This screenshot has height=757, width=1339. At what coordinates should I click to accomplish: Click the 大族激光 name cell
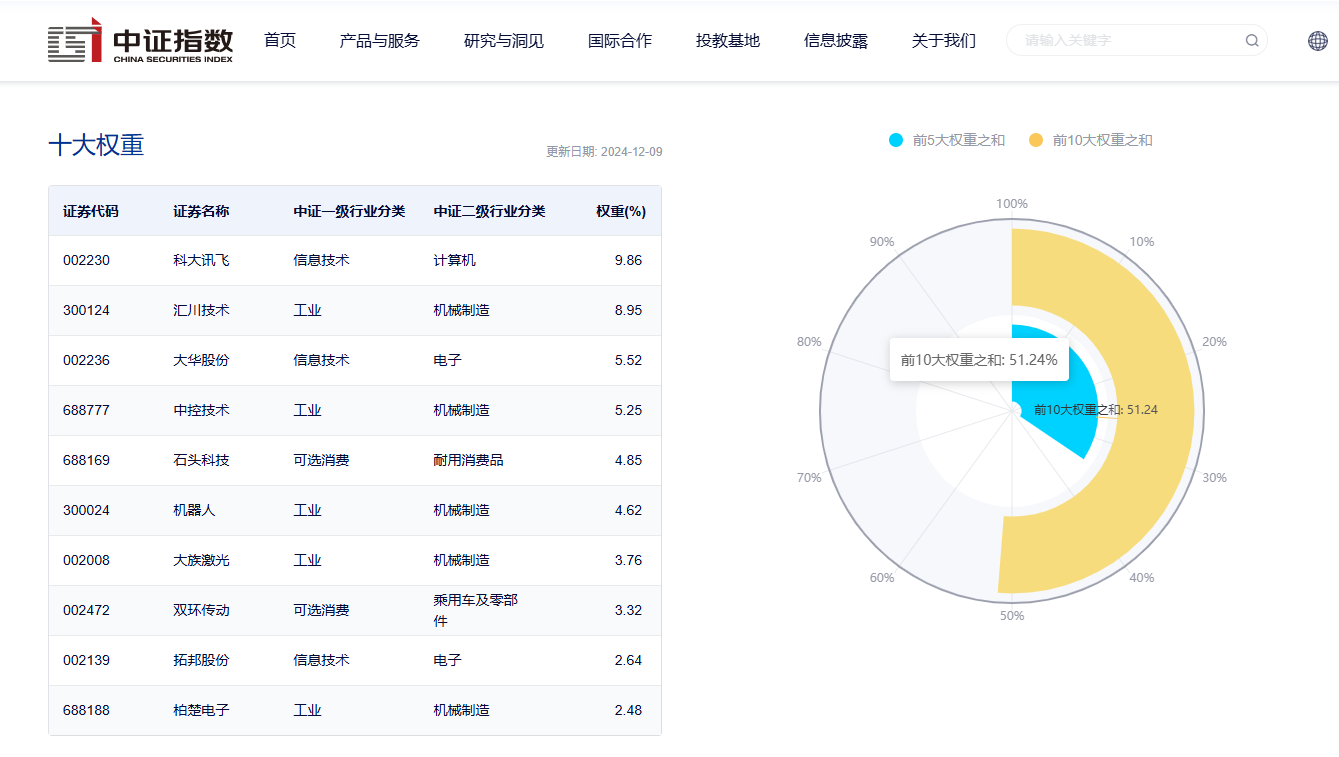click(201, 560)
